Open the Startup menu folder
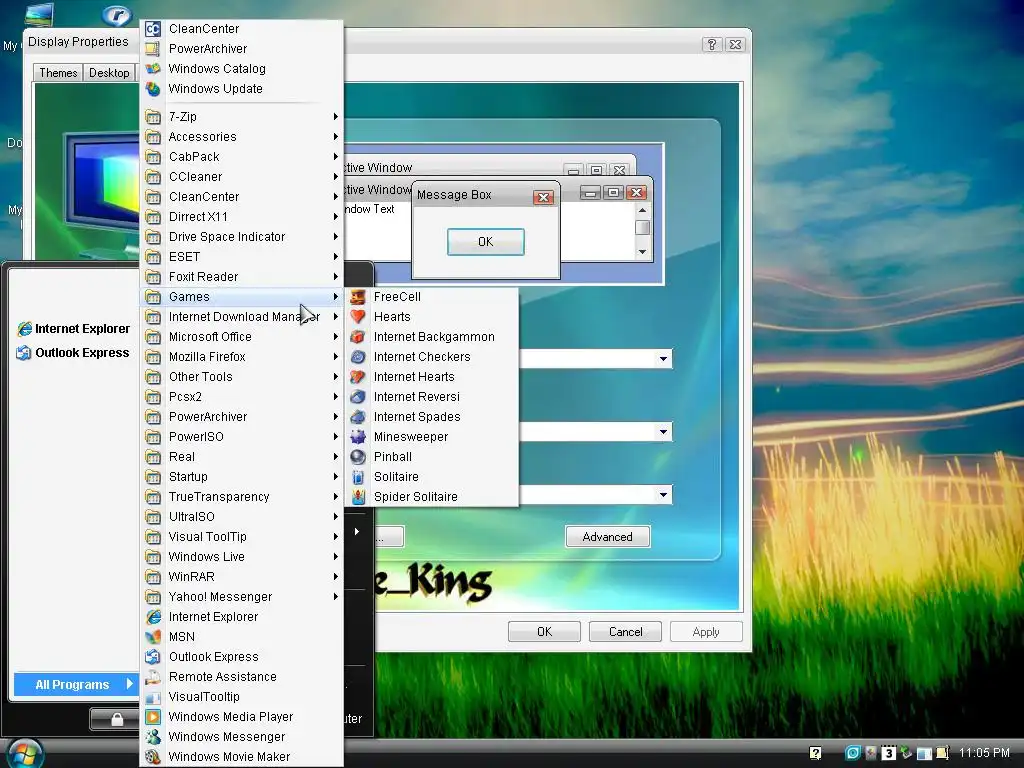This screenshot has width=1024, height=768. [x=242, y=477]
